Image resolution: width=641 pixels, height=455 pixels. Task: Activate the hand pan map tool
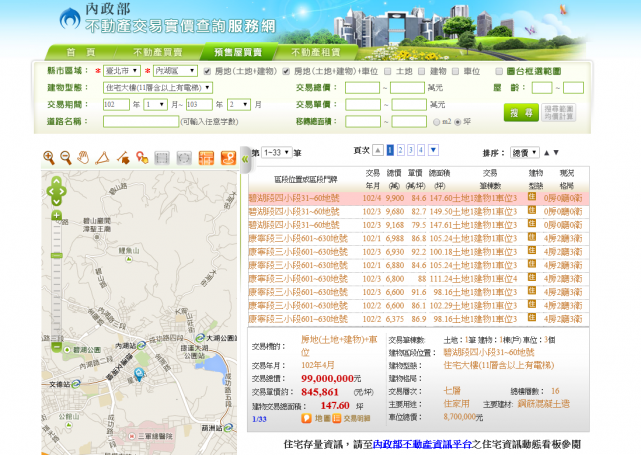tap(84, 157)
